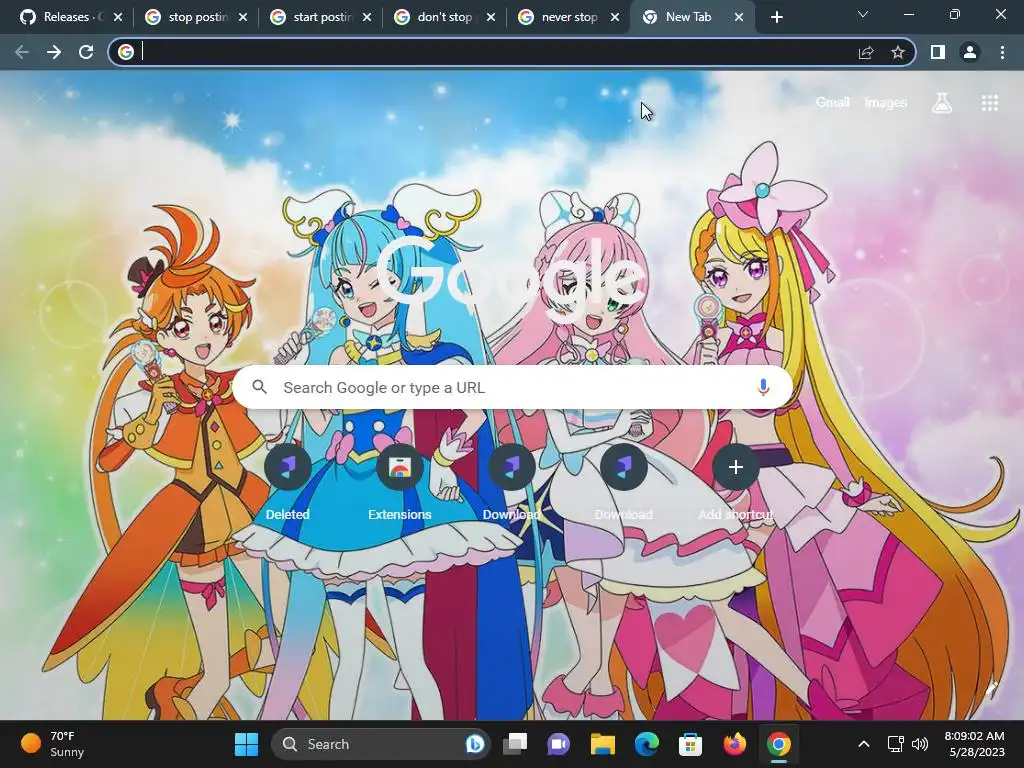Launch Firefox from taskbar
The image size is (1024, 768).
pos(735,744)
